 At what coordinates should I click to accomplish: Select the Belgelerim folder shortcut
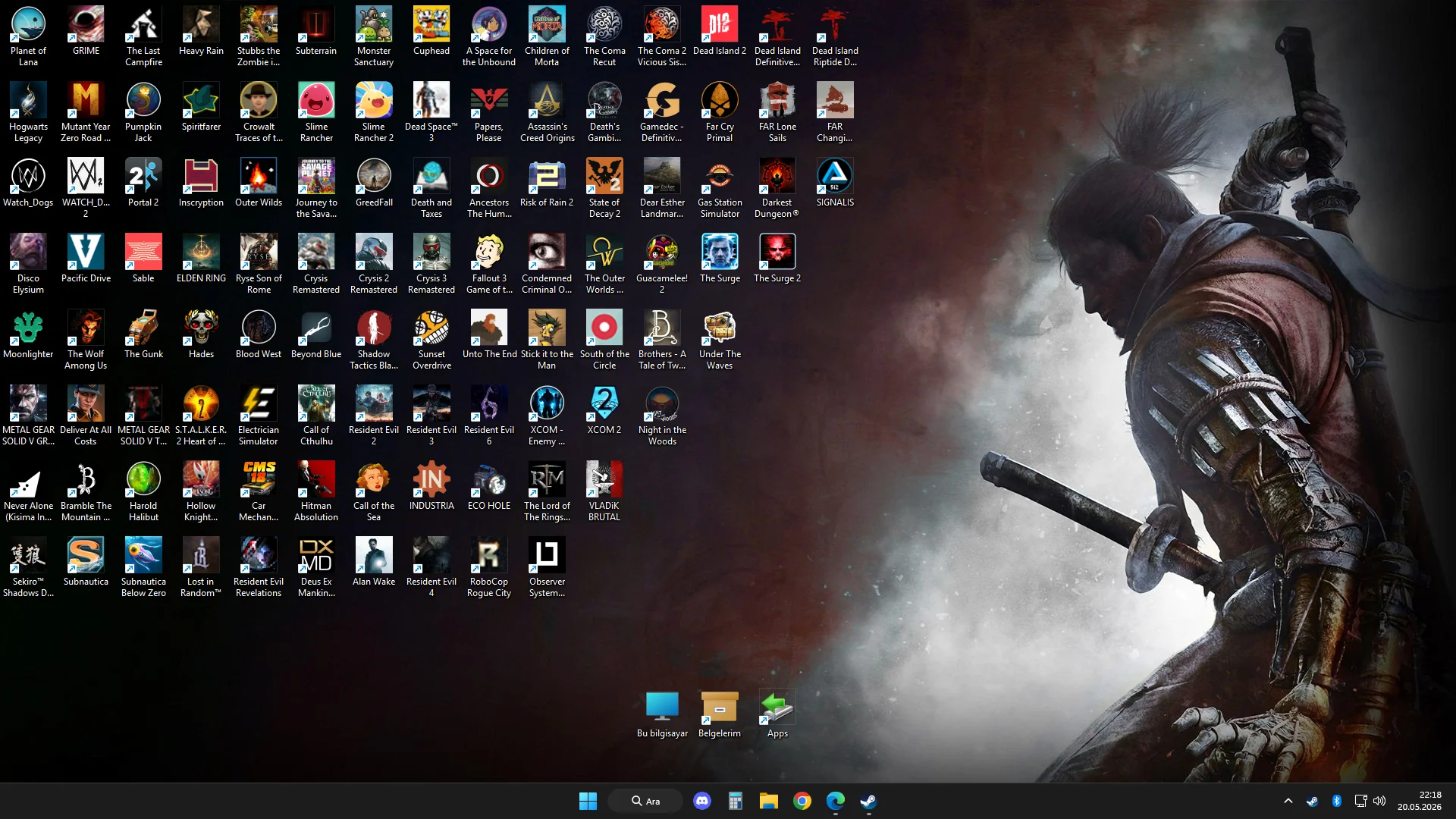(x=720, y=714)
